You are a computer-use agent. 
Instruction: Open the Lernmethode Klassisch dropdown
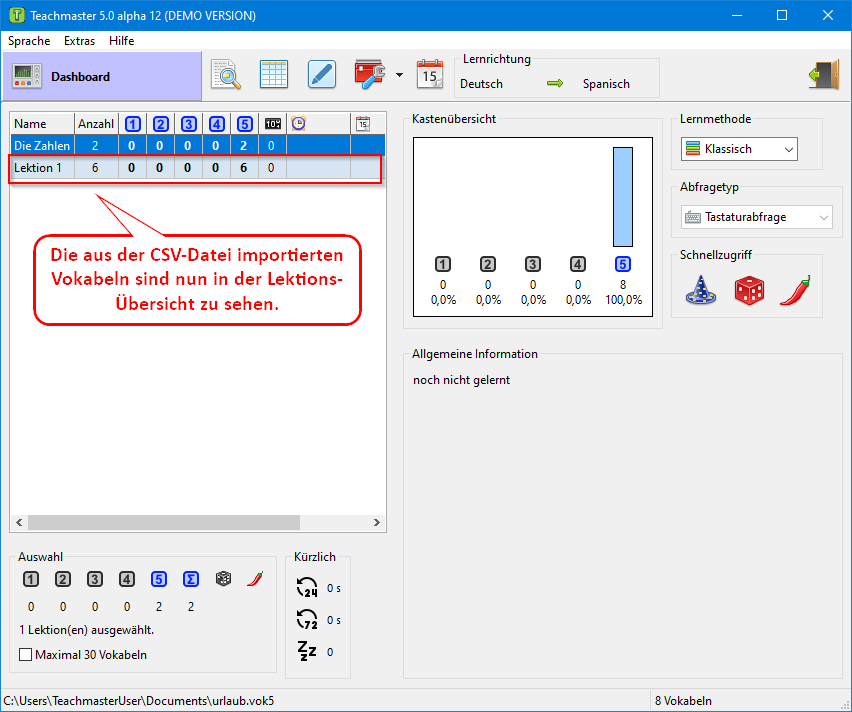click(x=739, y=149)
